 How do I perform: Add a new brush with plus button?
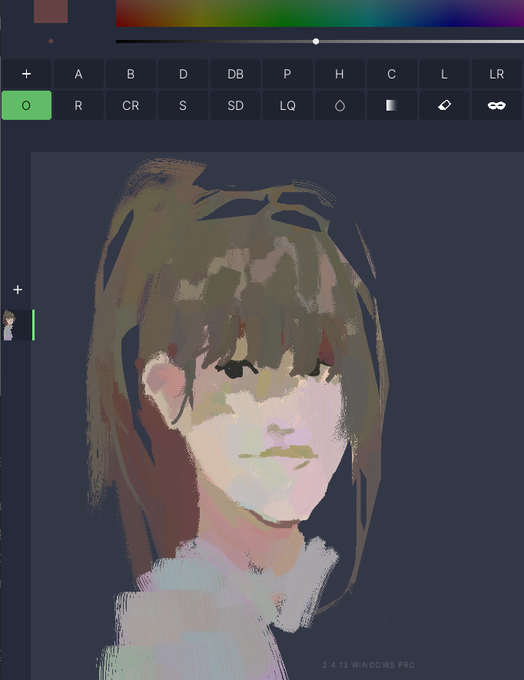[26, 74]
